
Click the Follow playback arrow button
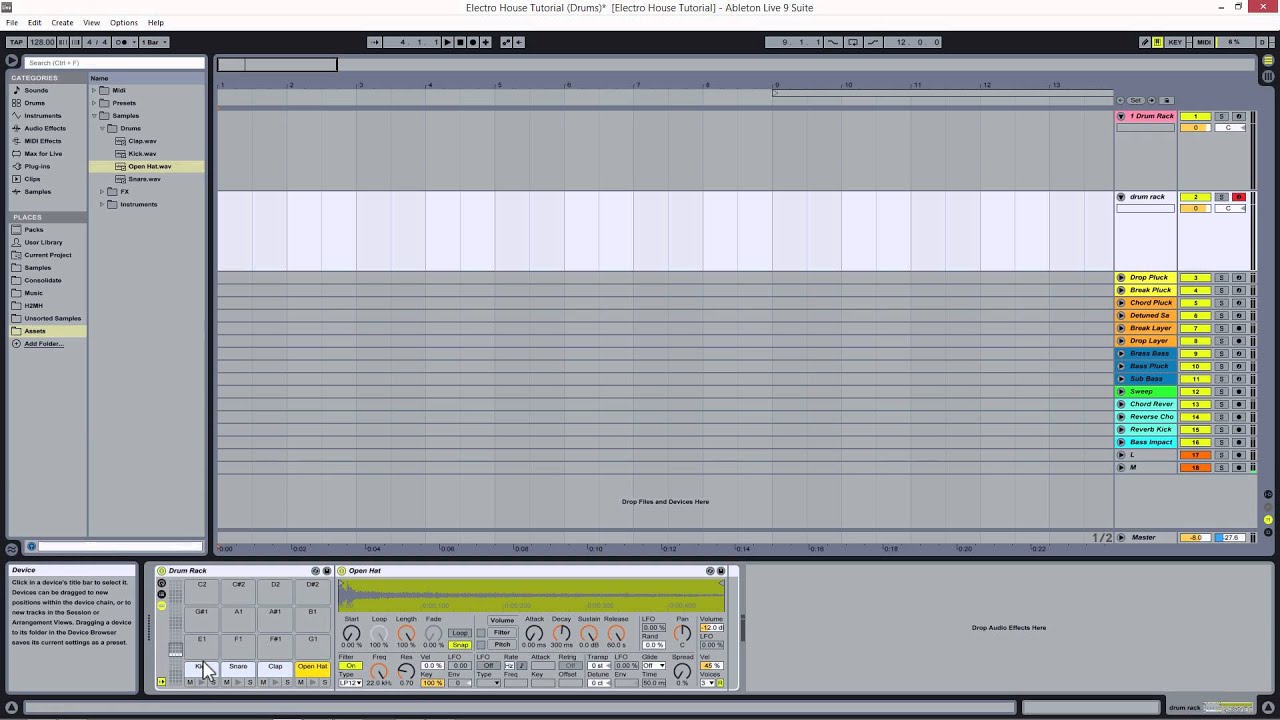(x=374, y=42)
